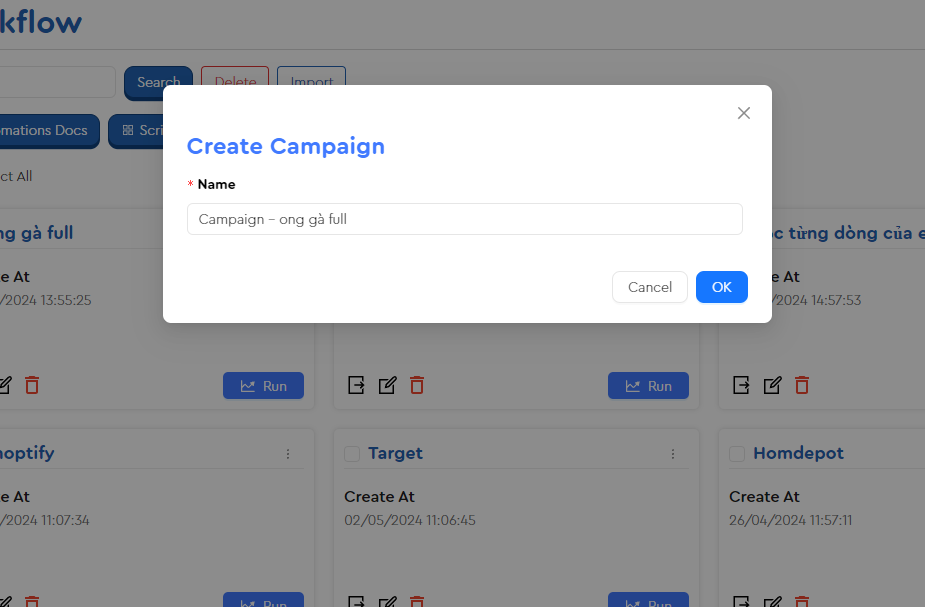Click the Search button
925x607 pixels.
pos(158,83)
